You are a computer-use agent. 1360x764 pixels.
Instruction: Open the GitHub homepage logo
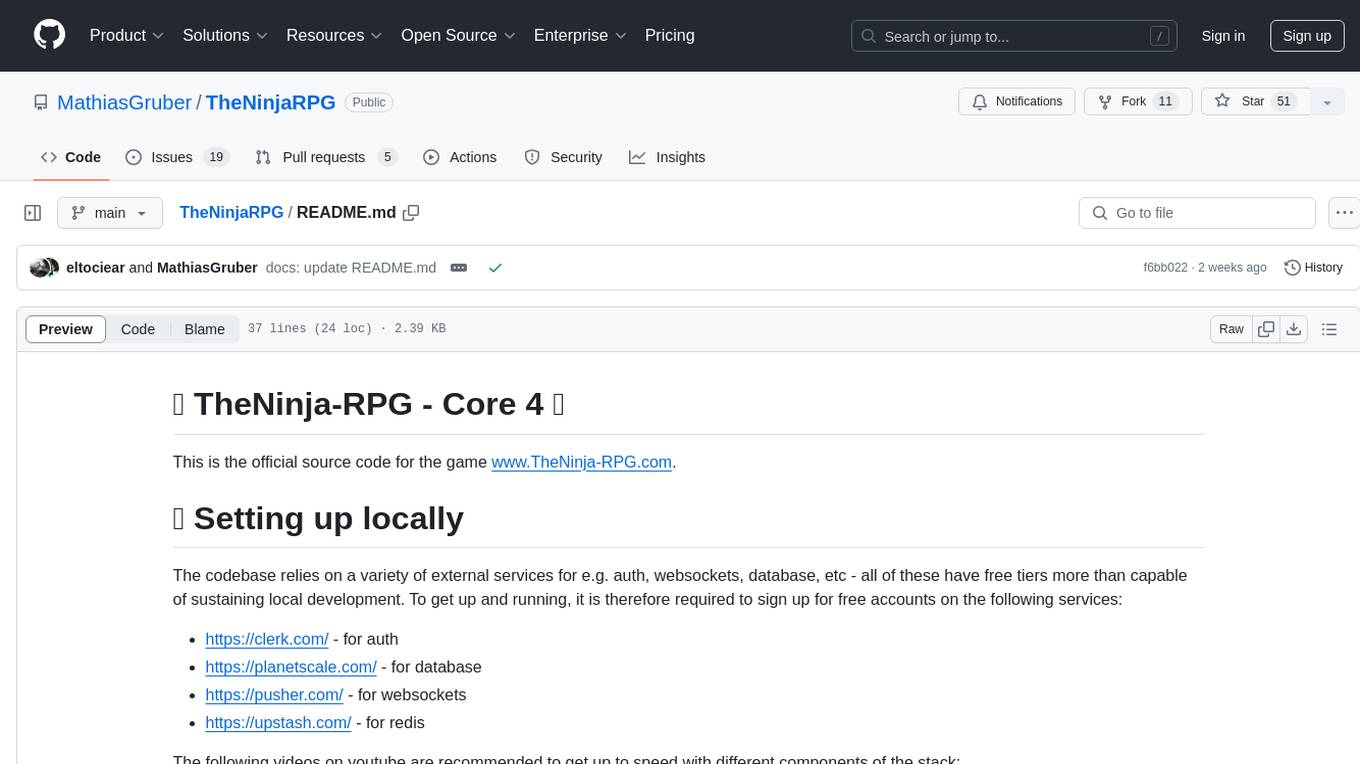pyautogui.click(x=49, y=35)
